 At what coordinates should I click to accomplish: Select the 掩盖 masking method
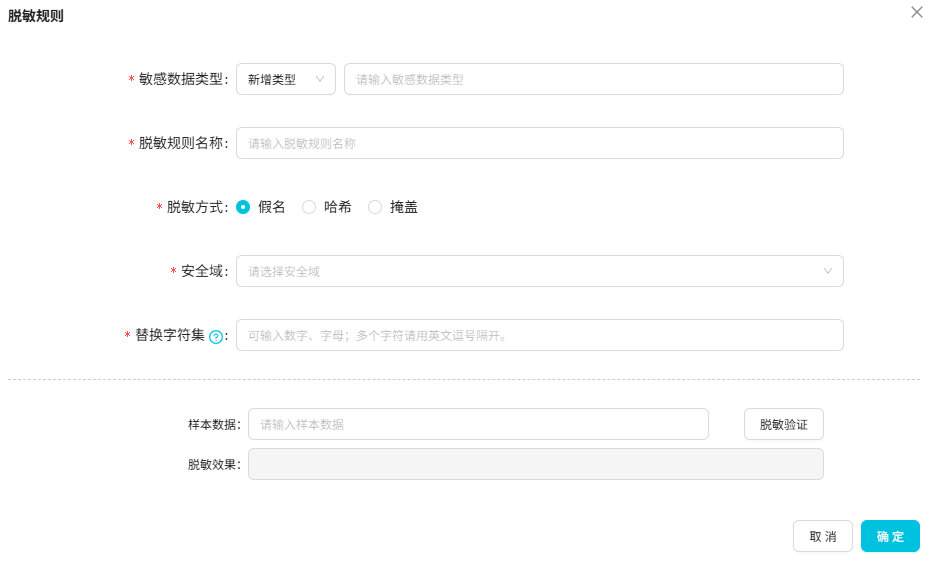click(x=375, y=207)
